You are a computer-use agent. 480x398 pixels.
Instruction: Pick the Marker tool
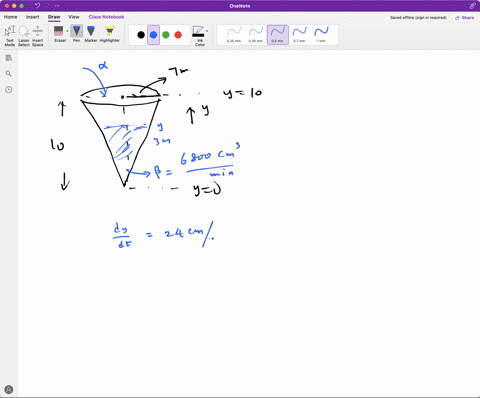pyautogui.click(x=91, y=34)
